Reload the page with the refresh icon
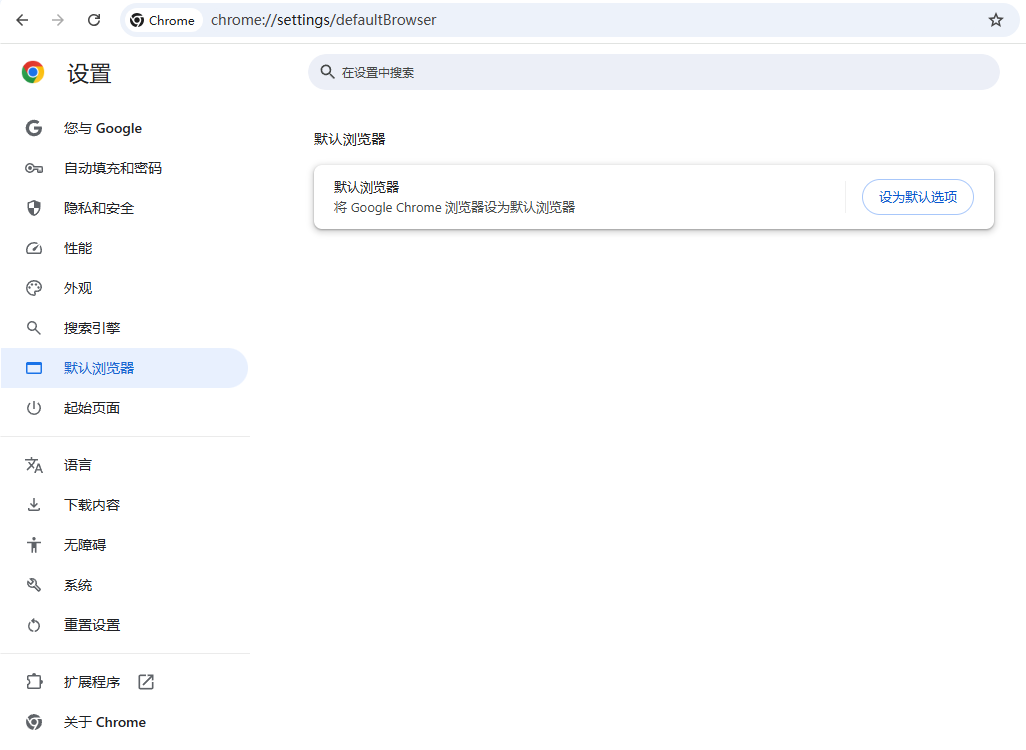The width and height of the screenshot is (1026, 750). pyautogui.click(x=94, y=20)
